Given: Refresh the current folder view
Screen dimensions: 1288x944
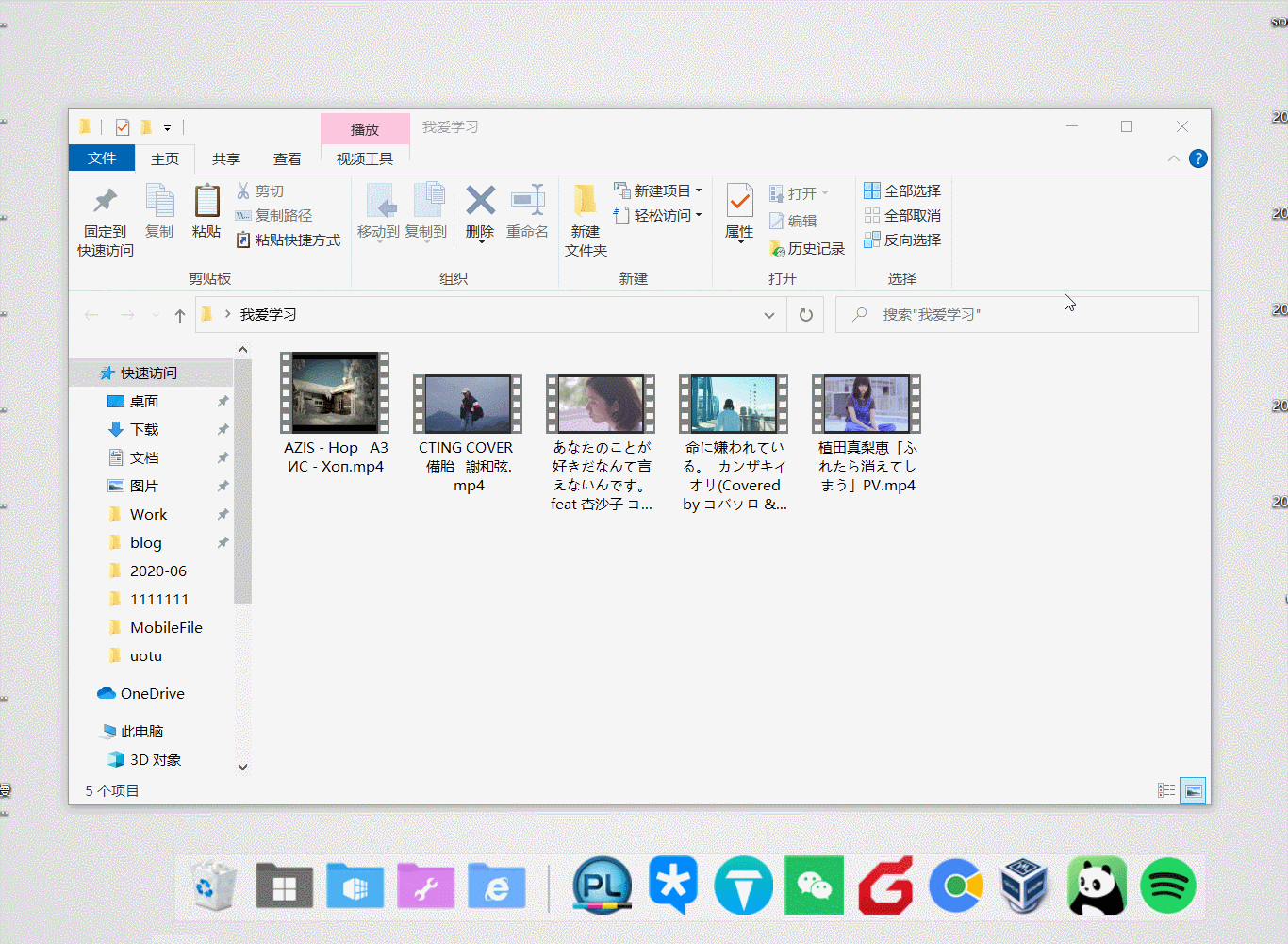Looking at the screenshot, I should [805, 315].
